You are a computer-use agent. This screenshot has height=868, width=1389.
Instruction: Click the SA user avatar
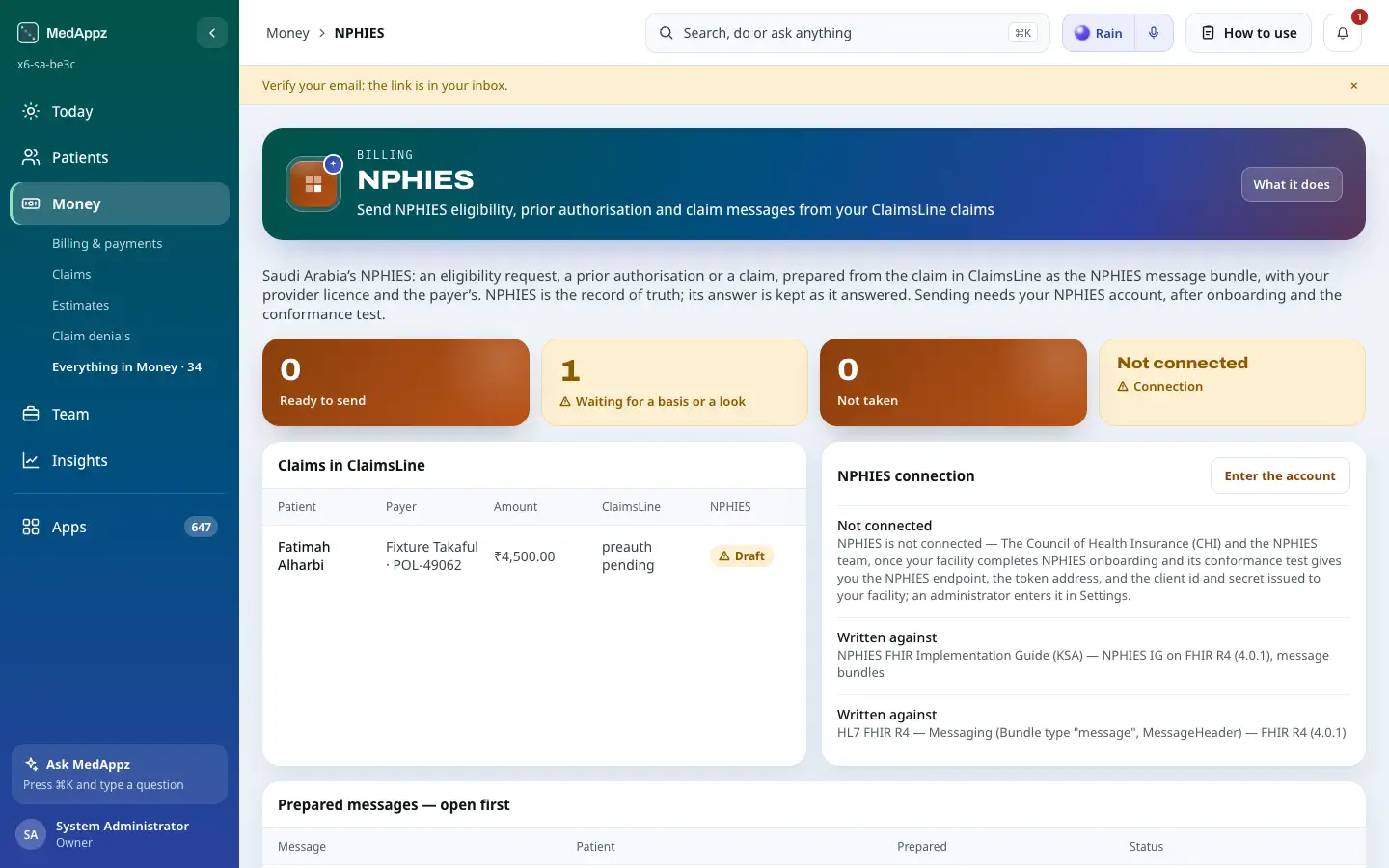(x=31, y=834)
